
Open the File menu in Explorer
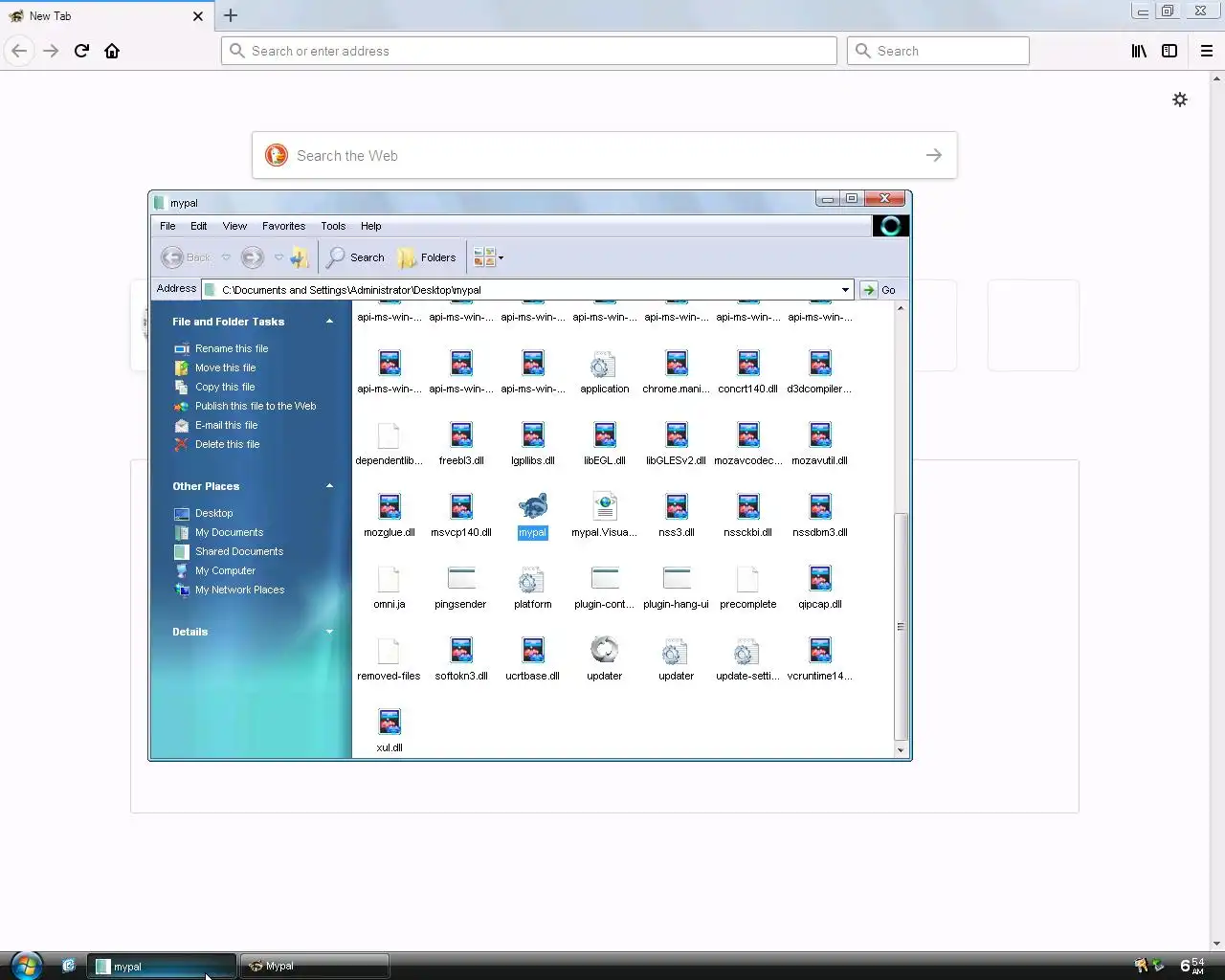coord(167,226)
